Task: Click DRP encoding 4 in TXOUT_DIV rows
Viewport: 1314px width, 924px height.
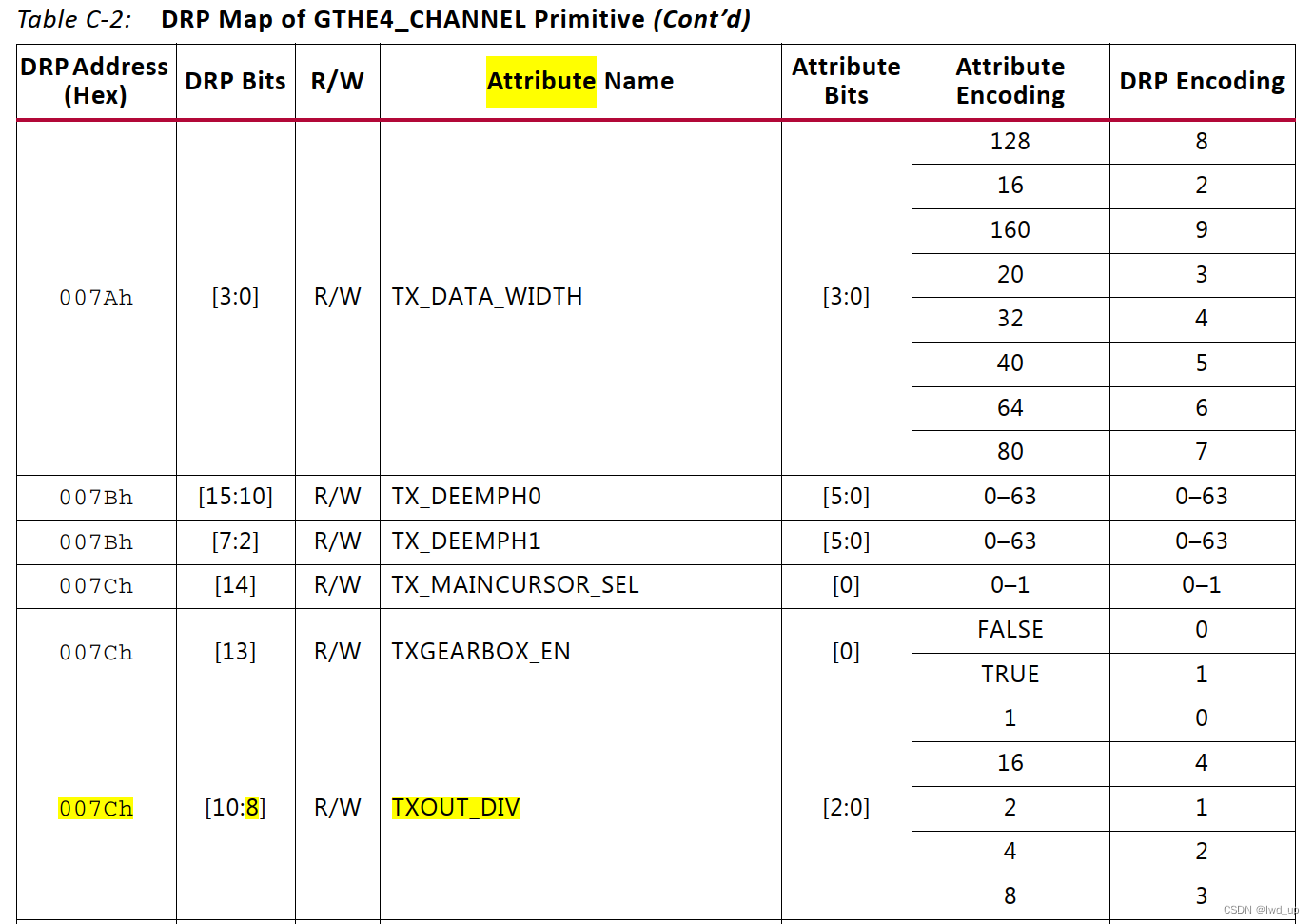Action: pyautogui.click(x=1202, y=763)
